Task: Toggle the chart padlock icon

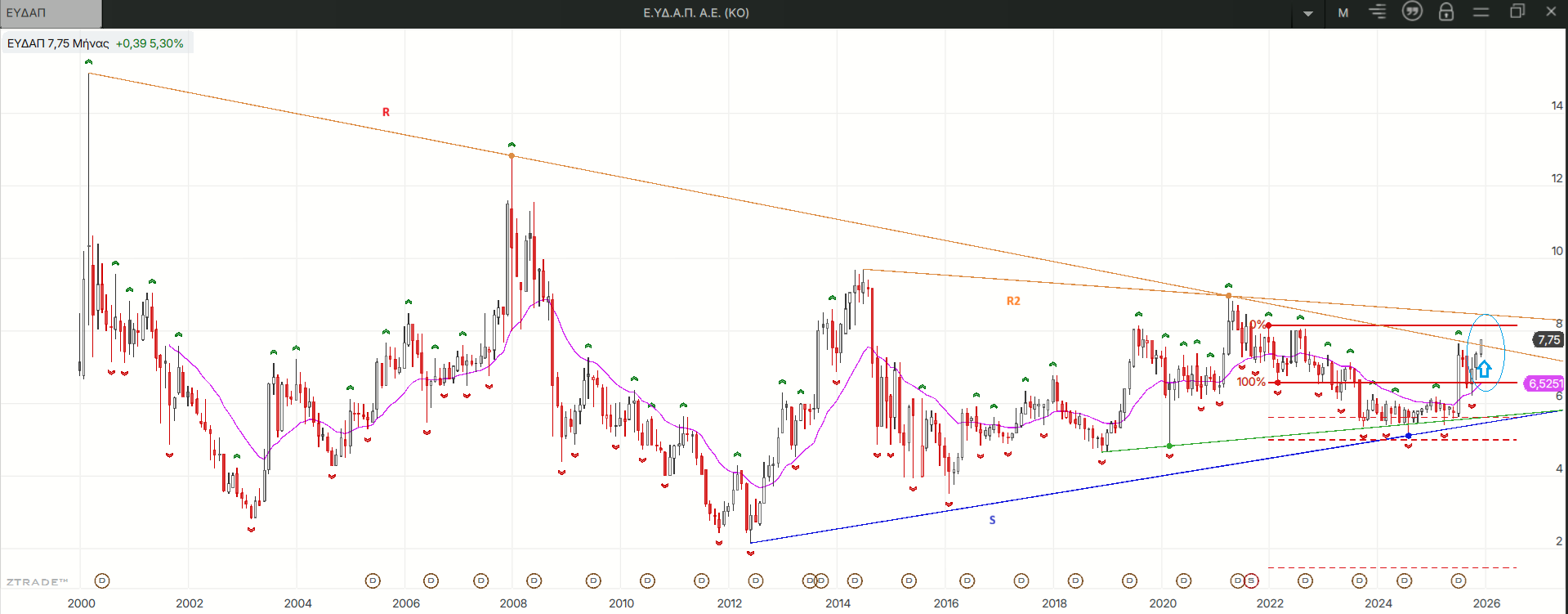Action: click(x=1446, y=12)
